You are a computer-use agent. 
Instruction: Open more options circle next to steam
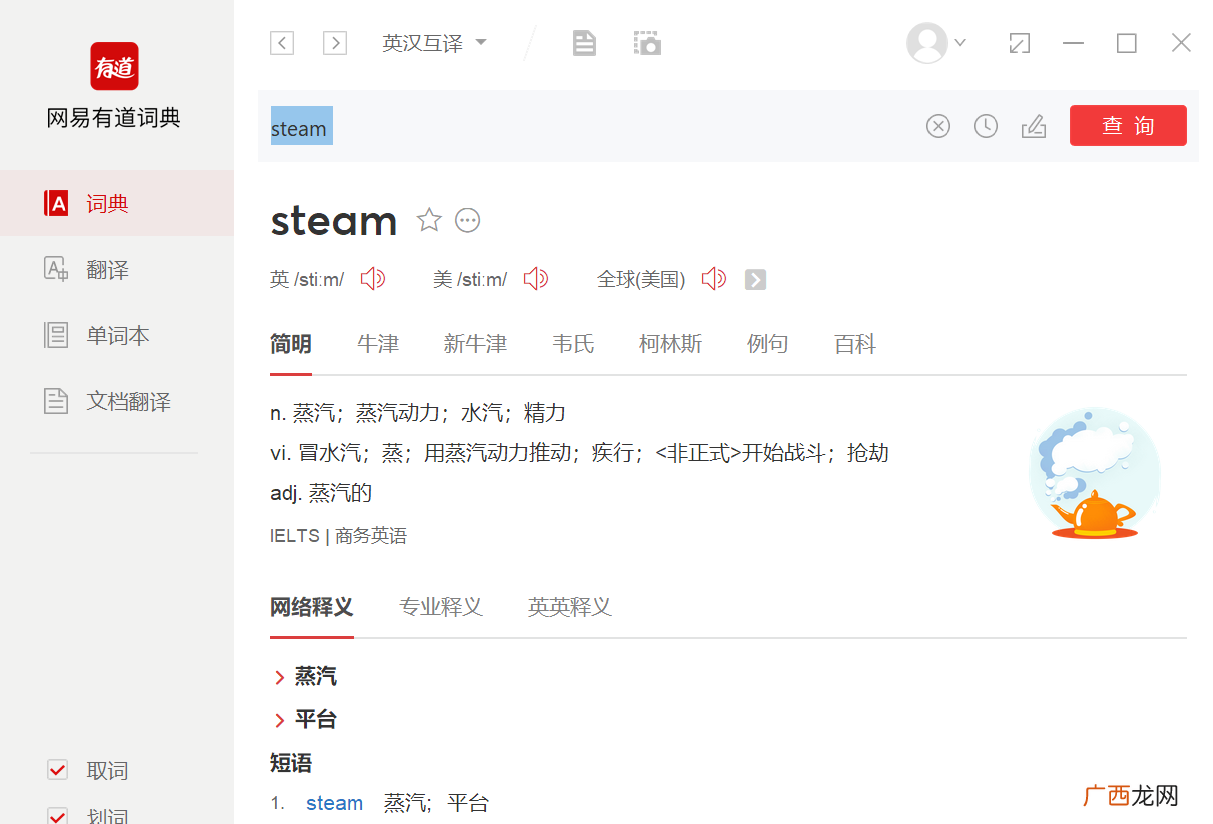[x=468, y=220]
